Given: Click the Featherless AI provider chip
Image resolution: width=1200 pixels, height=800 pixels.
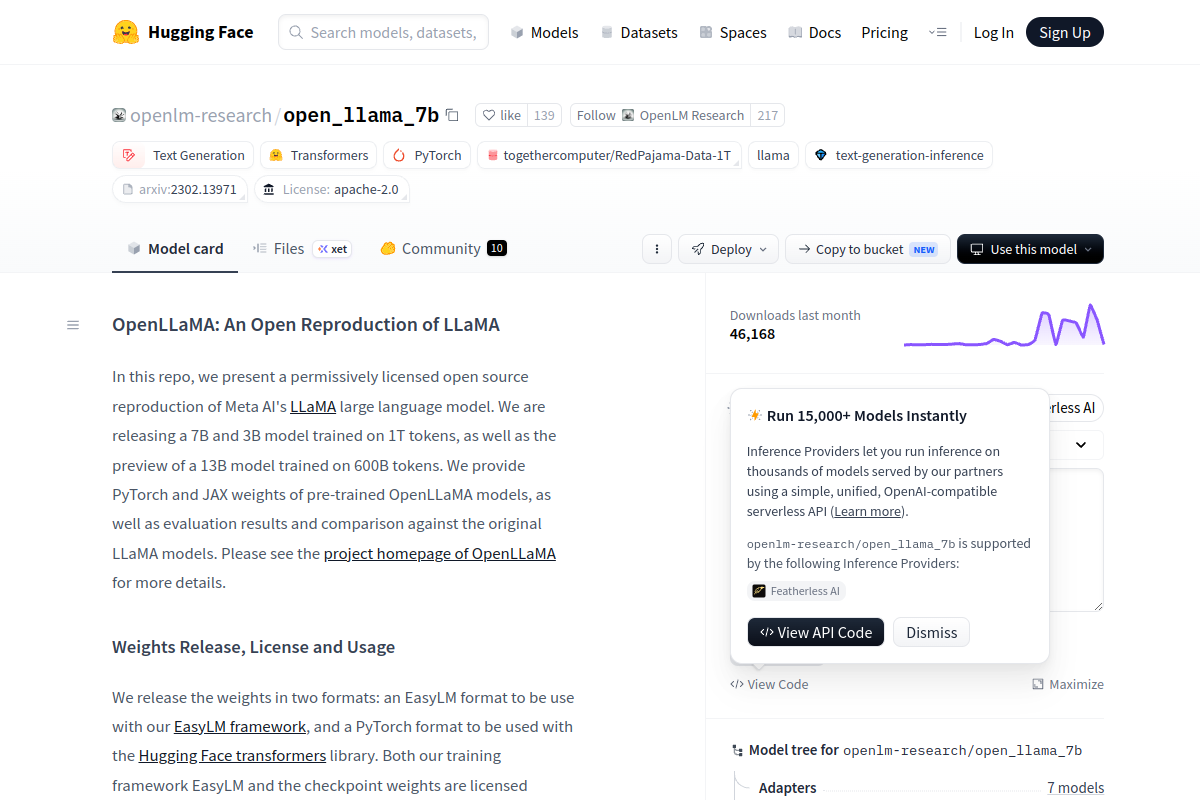Looking at the screenshot, I should tap(797, 591).
